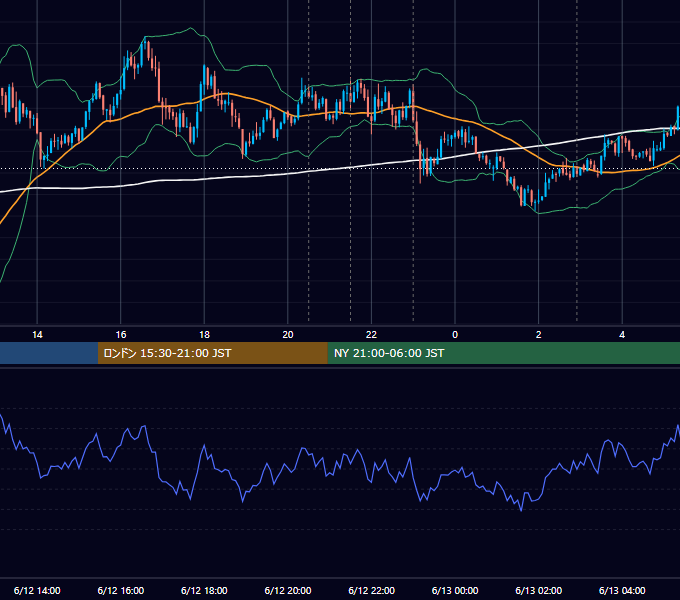
Task: Click the 6/13 00:00 time label
Action: pyautogui.click(x=455, y=590)
